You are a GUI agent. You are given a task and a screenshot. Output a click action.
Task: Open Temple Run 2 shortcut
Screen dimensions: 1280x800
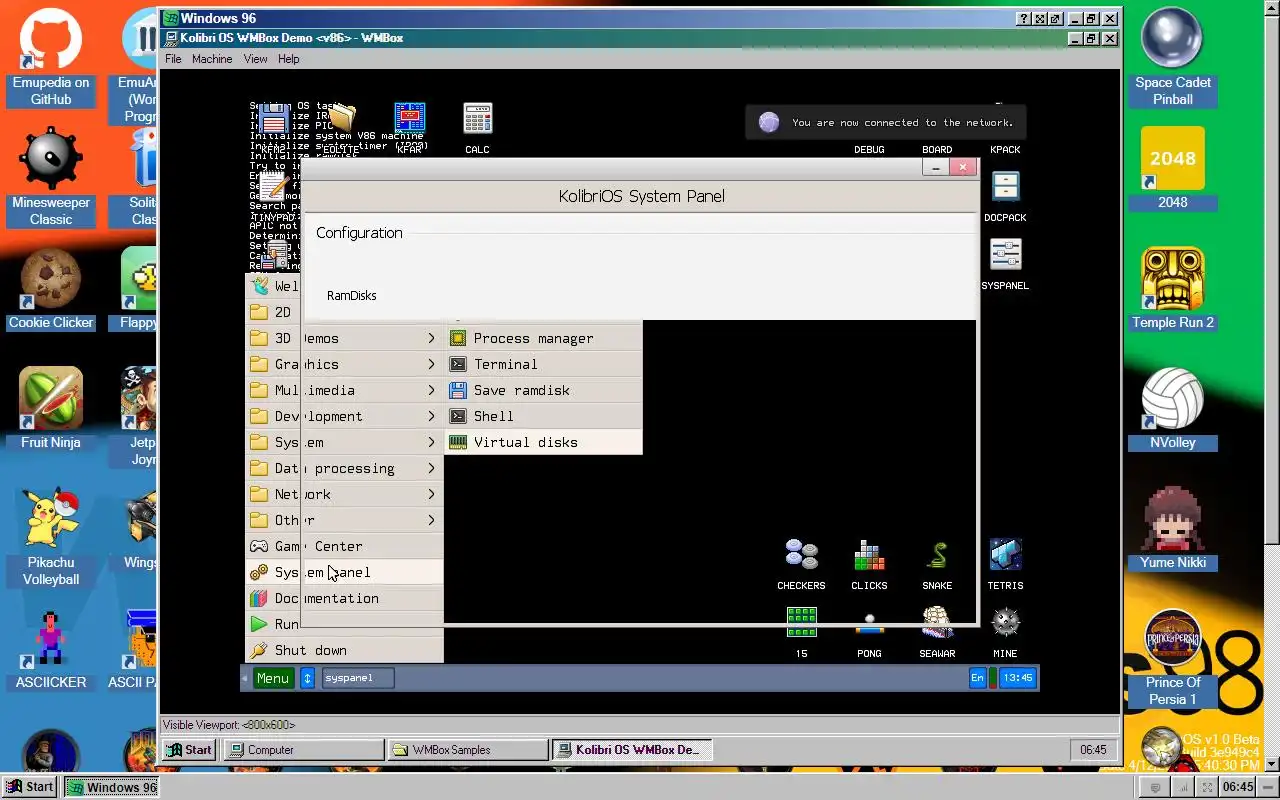[x=1172, y=290]
